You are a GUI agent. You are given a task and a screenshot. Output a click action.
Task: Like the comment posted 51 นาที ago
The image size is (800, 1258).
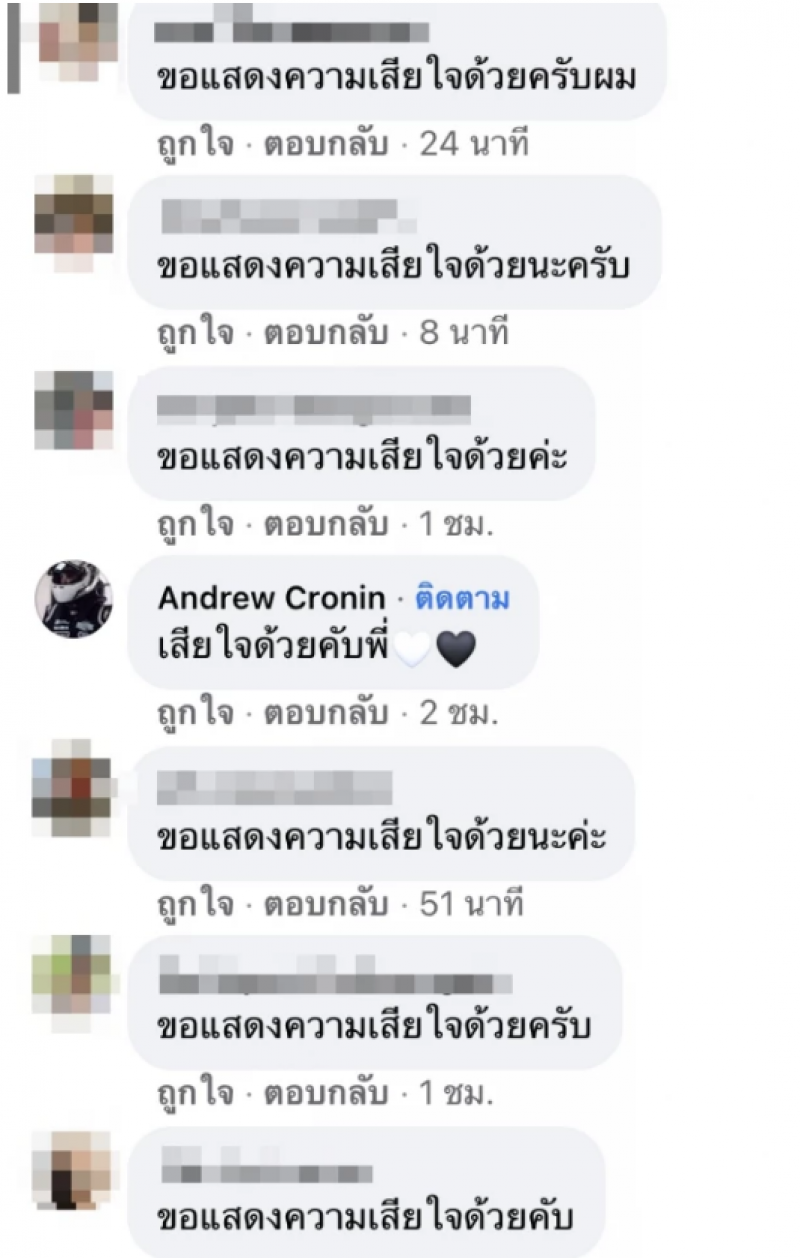(196, 906)
